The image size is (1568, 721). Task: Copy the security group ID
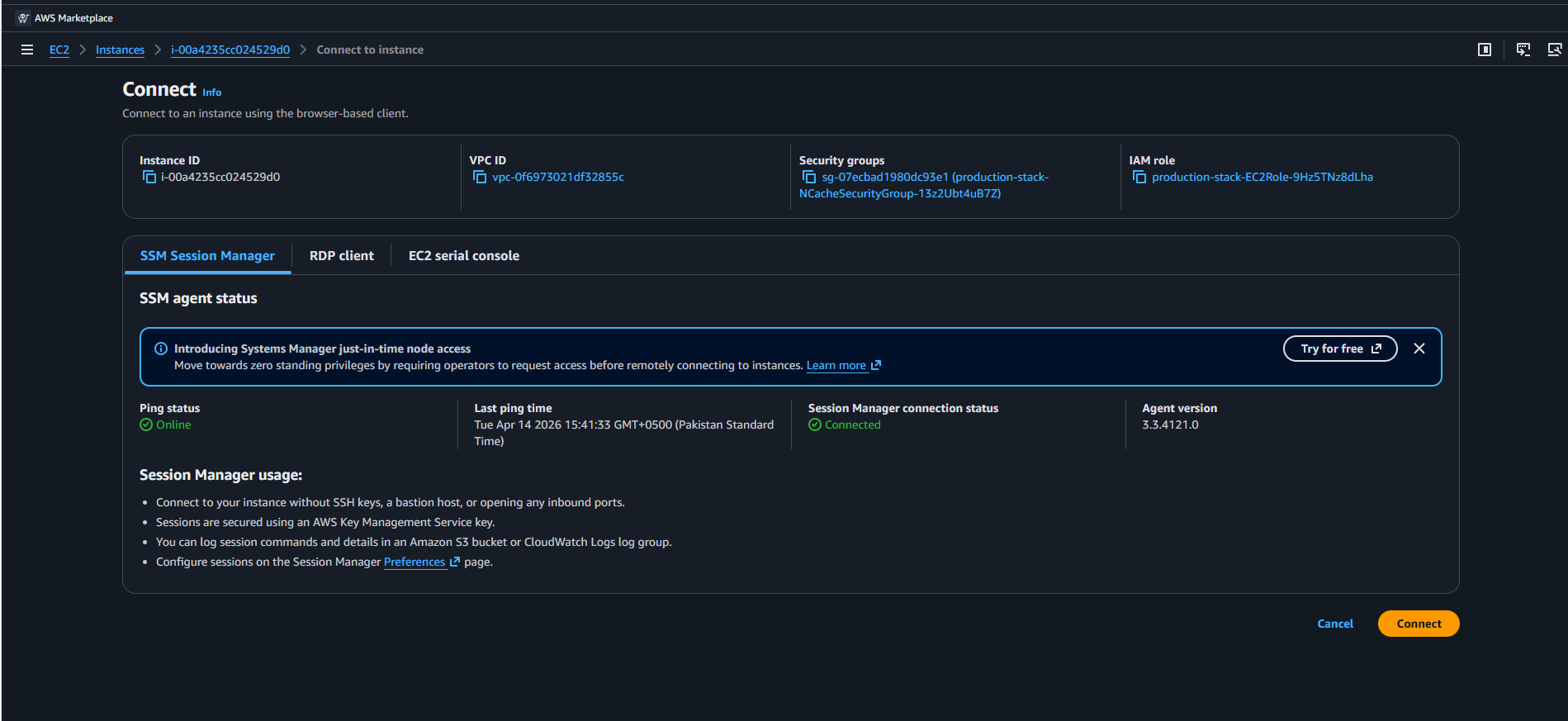point(809,178)
